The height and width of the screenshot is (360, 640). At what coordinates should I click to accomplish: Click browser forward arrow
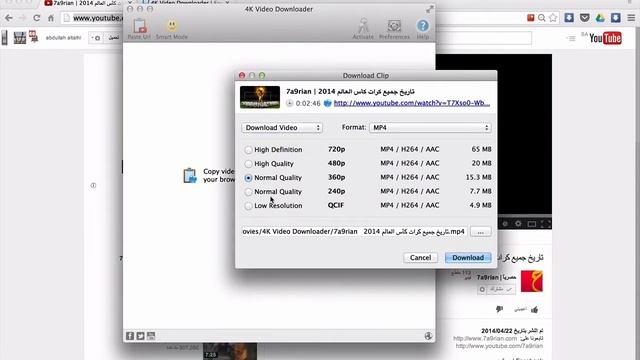22,18
